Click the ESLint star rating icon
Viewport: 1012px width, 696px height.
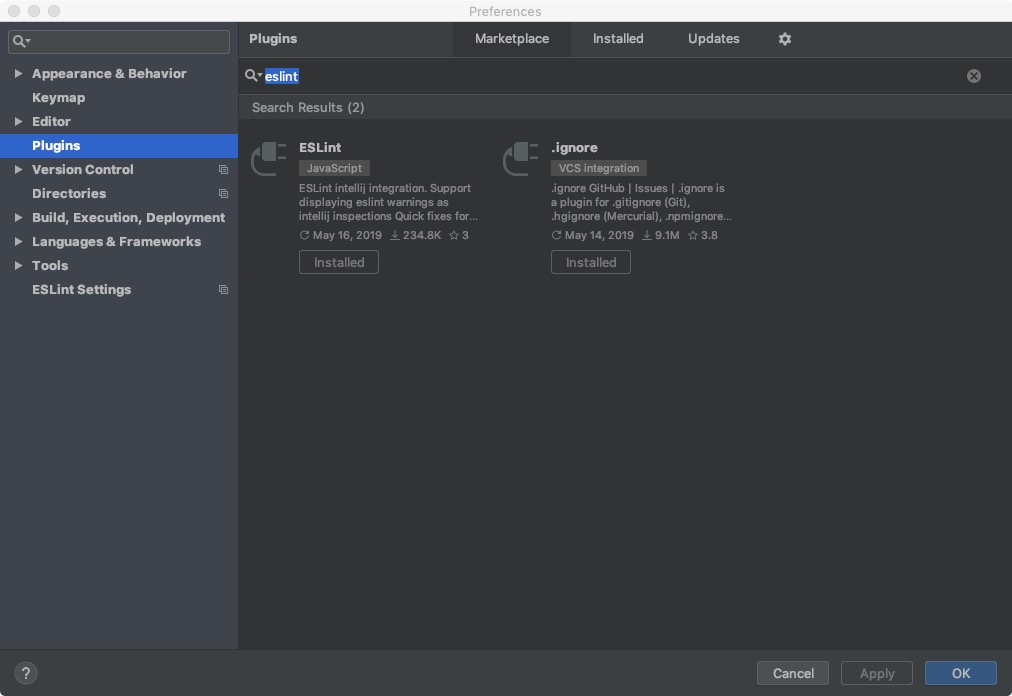pyautogui.click(x=454, y=236)
